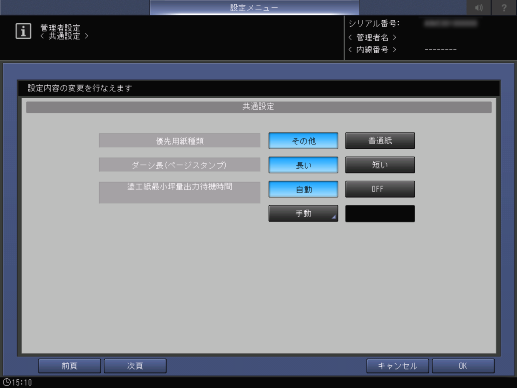Click the 優先用紙種類 label
Image resolution: width=517 pixels, height=388 pixels.
pyautogui.click(x=179, y=140)
